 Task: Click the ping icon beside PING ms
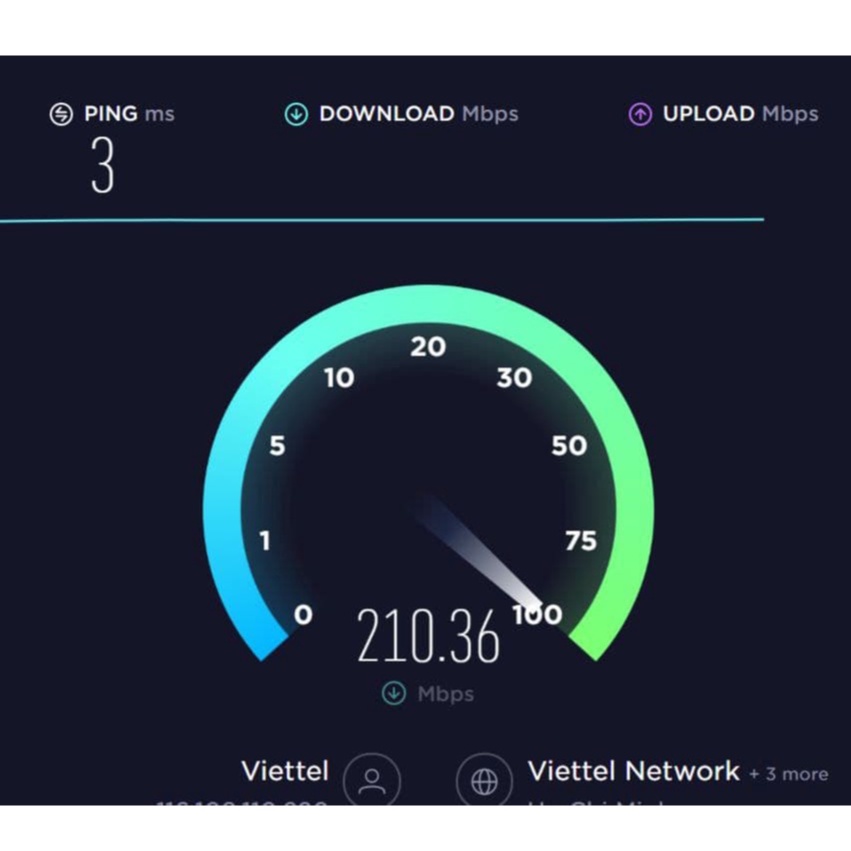(x=61, y=114)
